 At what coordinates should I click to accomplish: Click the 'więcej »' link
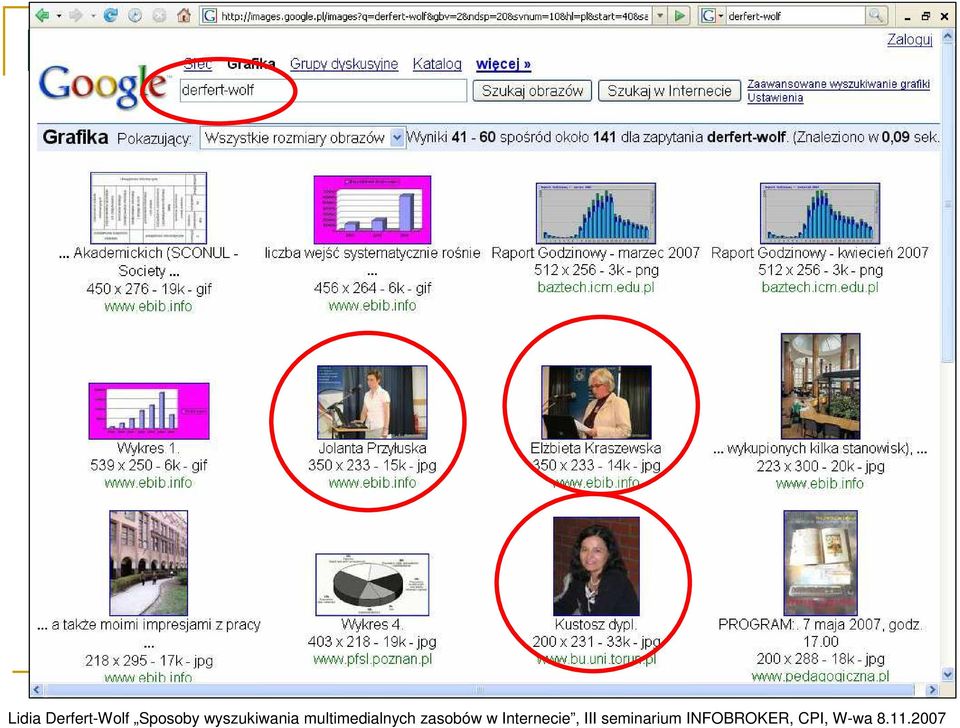[503, 64]
